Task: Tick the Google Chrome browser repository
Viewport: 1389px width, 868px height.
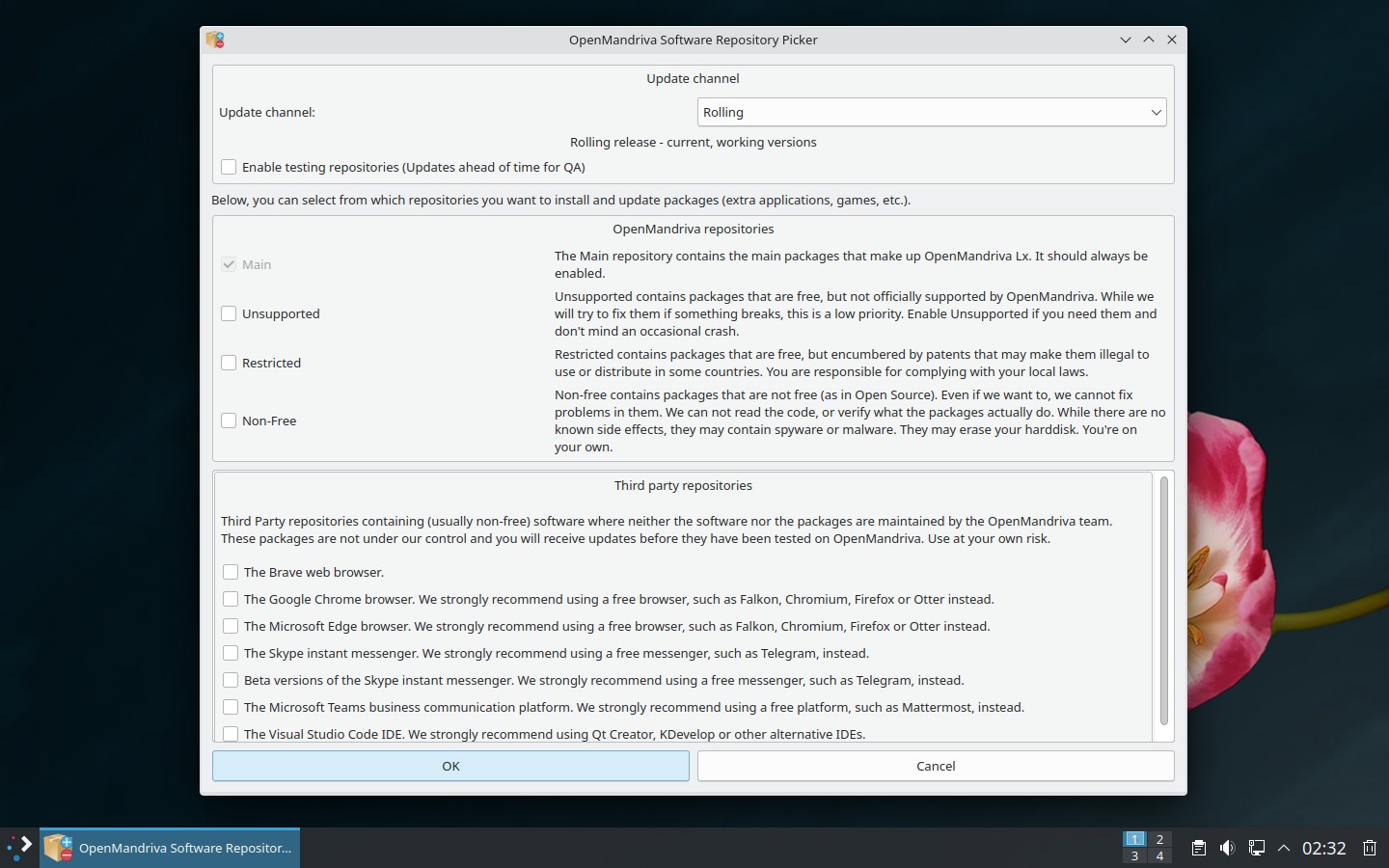Action: point(231,599)
